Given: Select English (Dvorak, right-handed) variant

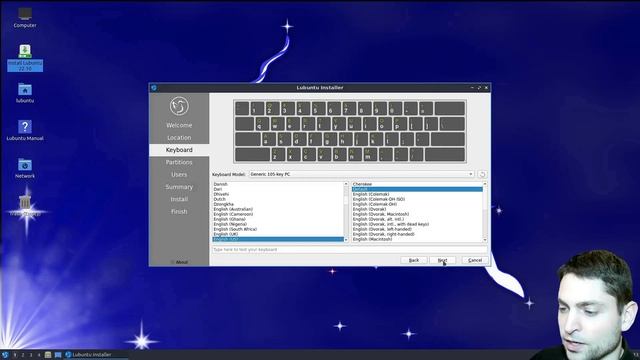Looking at the screenshot, I should coord(384,234).
